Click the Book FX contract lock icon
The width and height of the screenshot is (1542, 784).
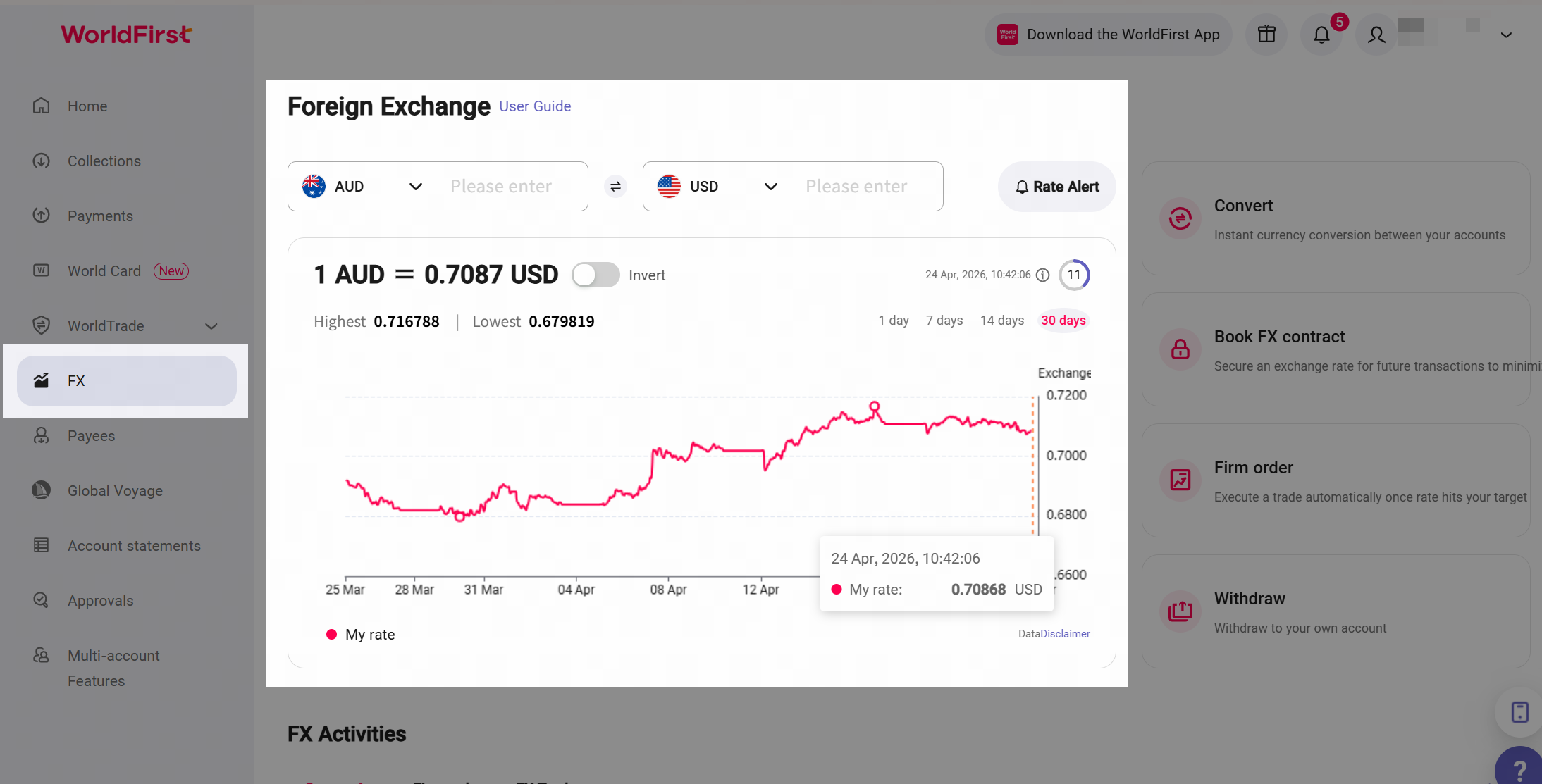[1180, 349]
